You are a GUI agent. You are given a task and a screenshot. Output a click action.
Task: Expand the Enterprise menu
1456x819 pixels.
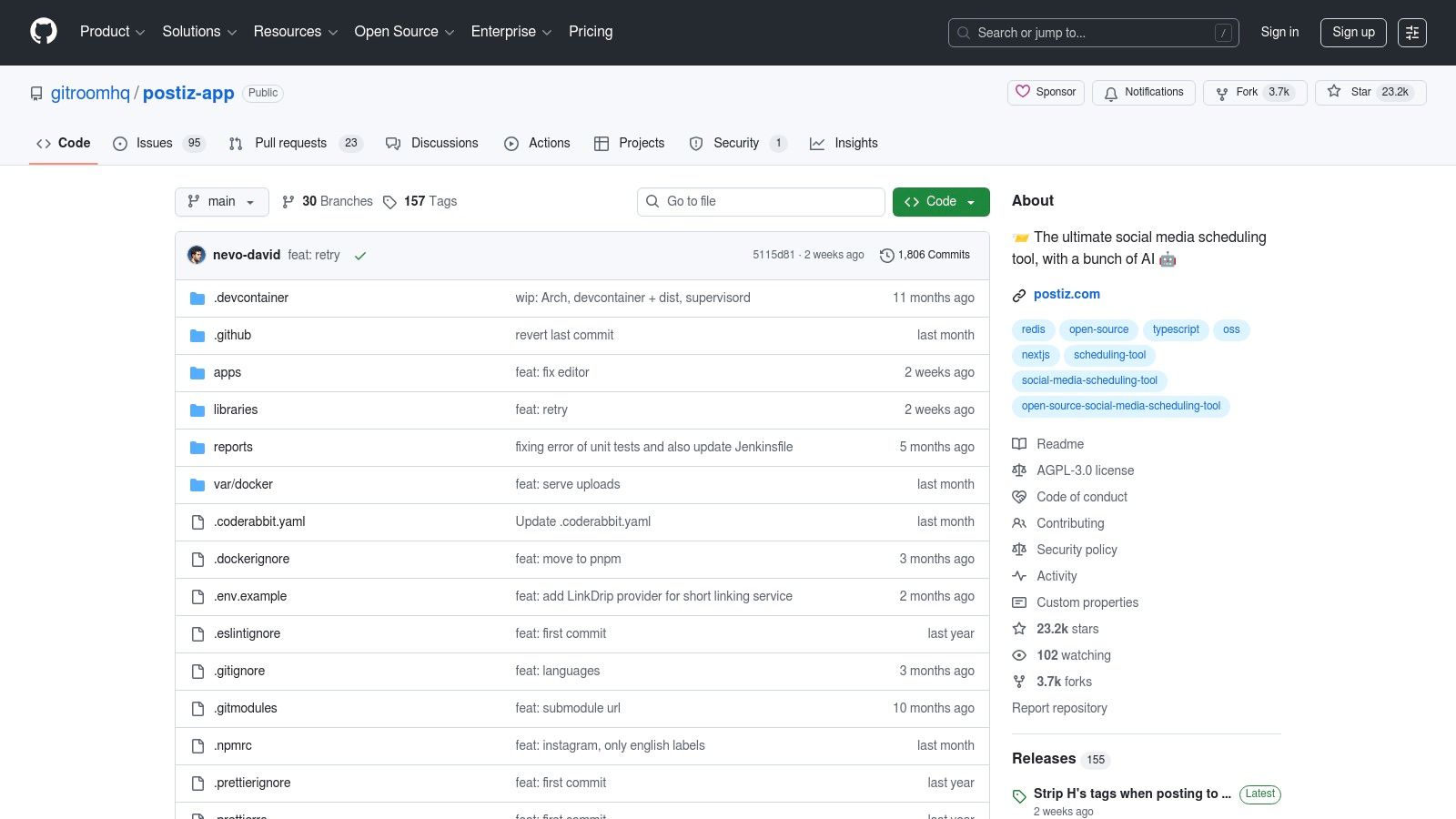click(x=511, y=32)
